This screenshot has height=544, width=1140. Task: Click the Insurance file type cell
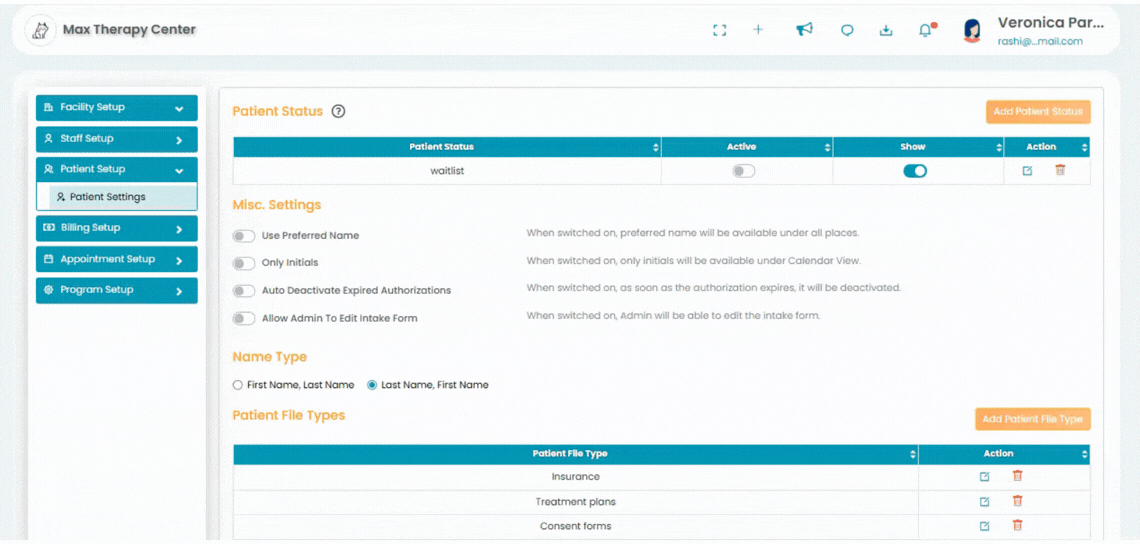(x=576, y=477)
